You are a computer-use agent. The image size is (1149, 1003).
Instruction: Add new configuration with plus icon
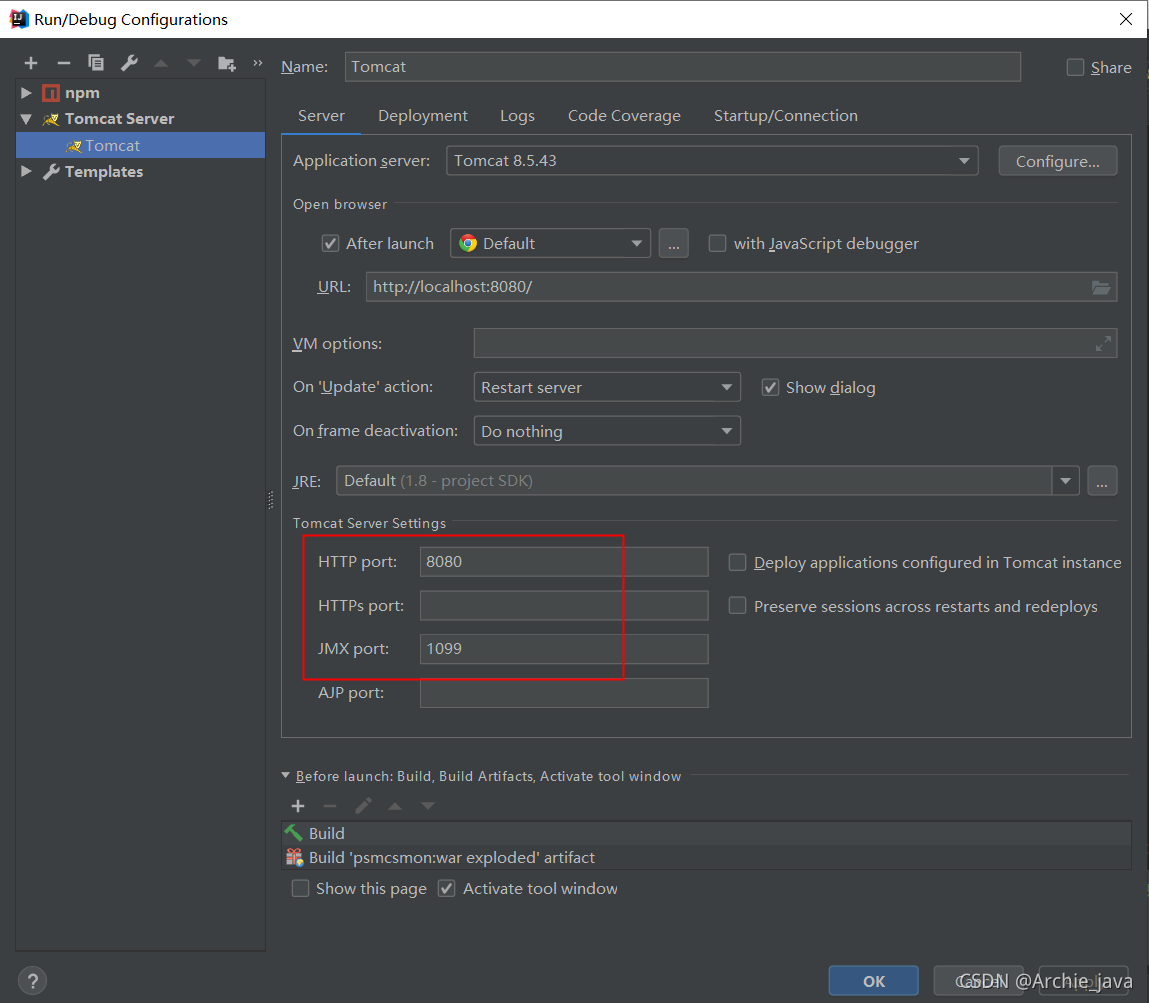pos(31,64)
